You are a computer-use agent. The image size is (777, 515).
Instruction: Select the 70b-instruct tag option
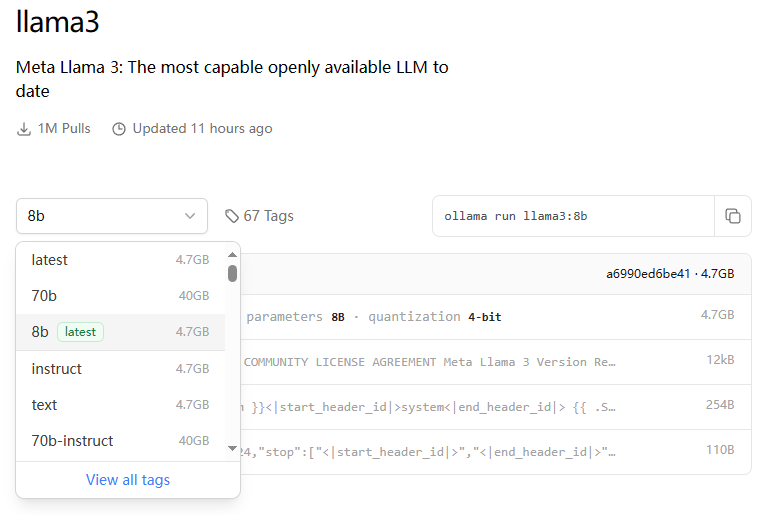(x=120, y=441)
